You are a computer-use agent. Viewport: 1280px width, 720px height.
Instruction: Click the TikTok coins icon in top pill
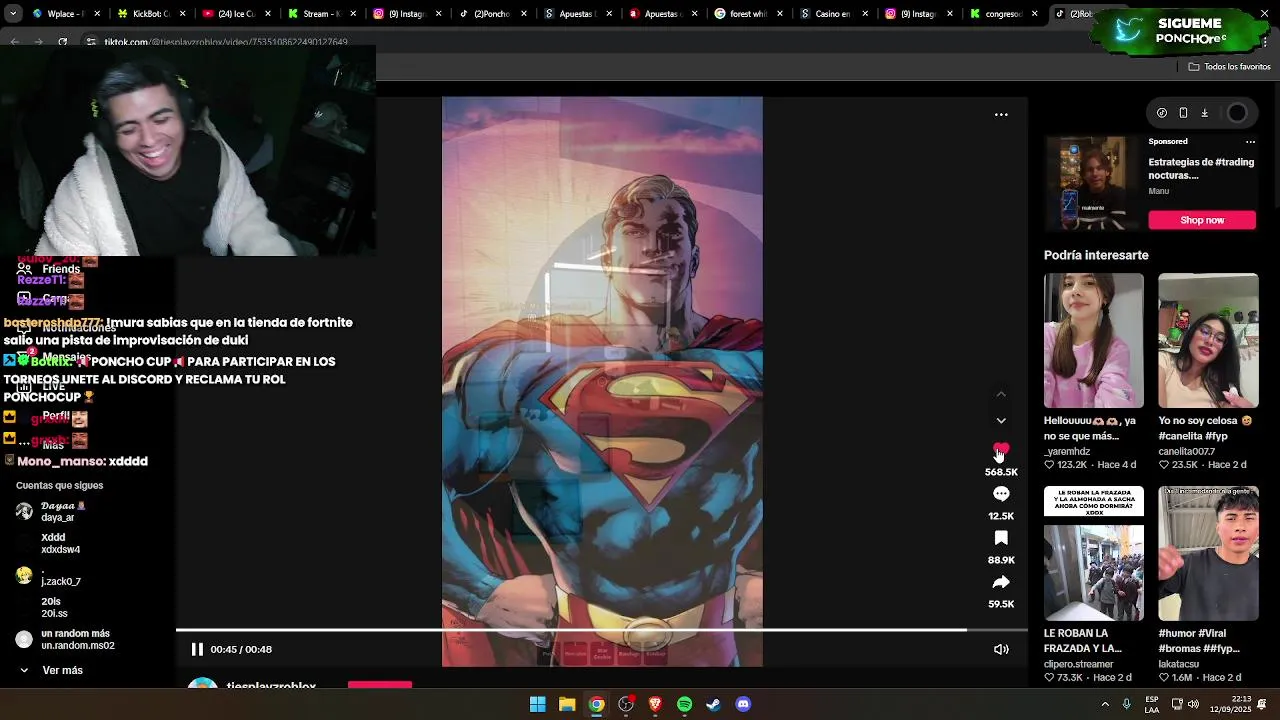click(1162, 113)
